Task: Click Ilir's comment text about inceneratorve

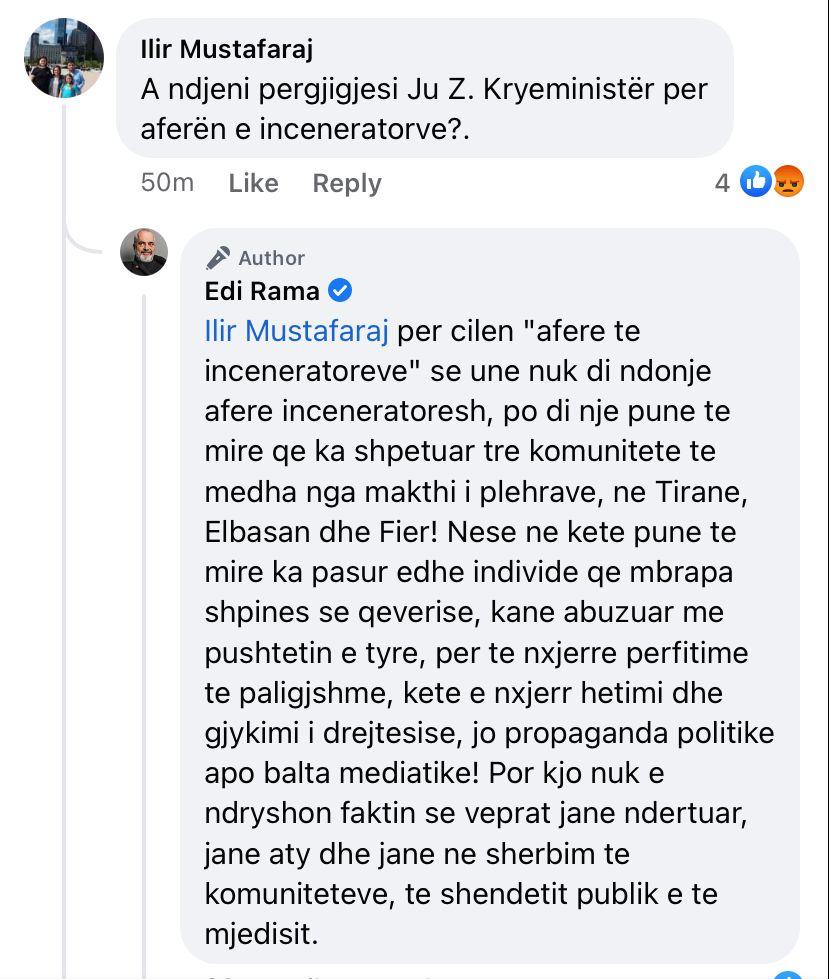Action: (x=423, y=108)
